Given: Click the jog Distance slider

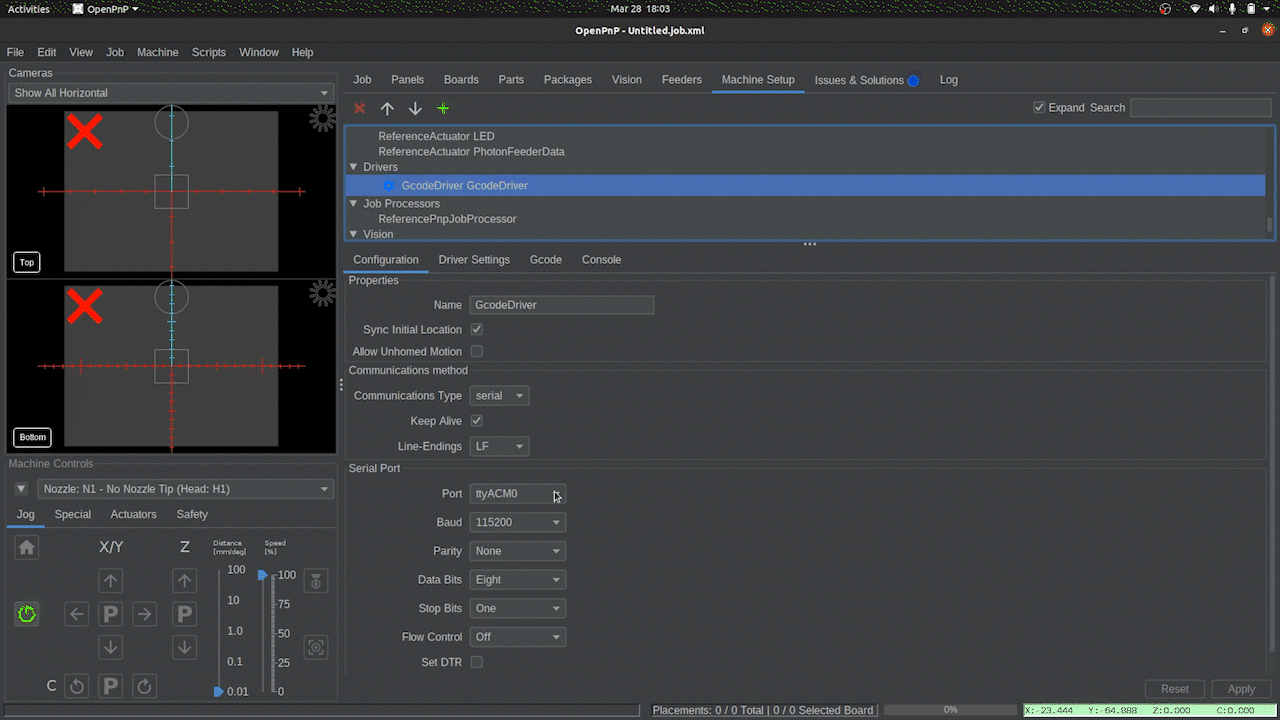Looking at the screenshot, I should 219,631.
